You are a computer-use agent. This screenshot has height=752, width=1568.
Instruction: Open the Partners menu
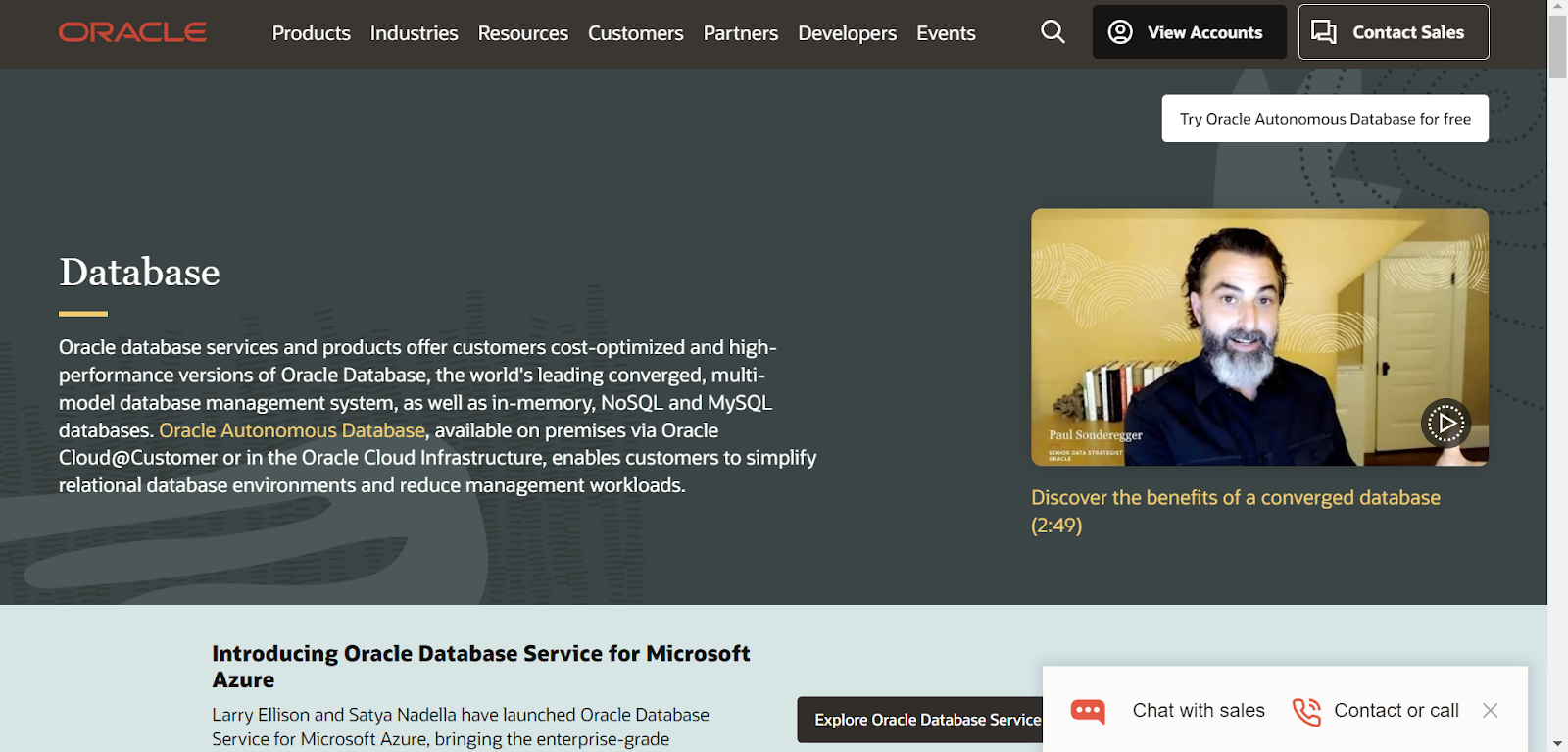(x=741, y=33)
